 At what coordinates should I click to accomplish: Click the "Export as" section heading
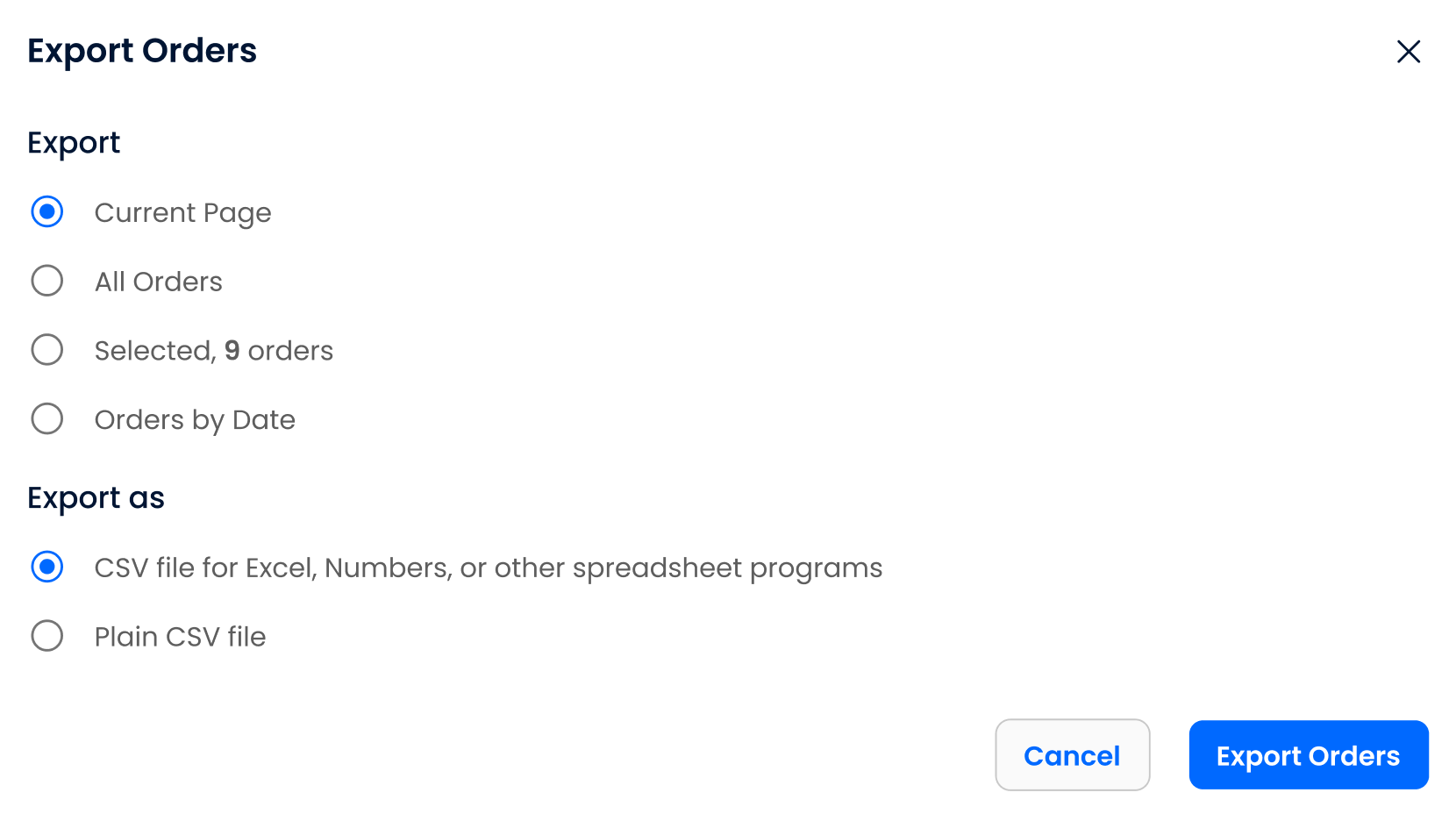pyautogui.click(x=96, y=498)
